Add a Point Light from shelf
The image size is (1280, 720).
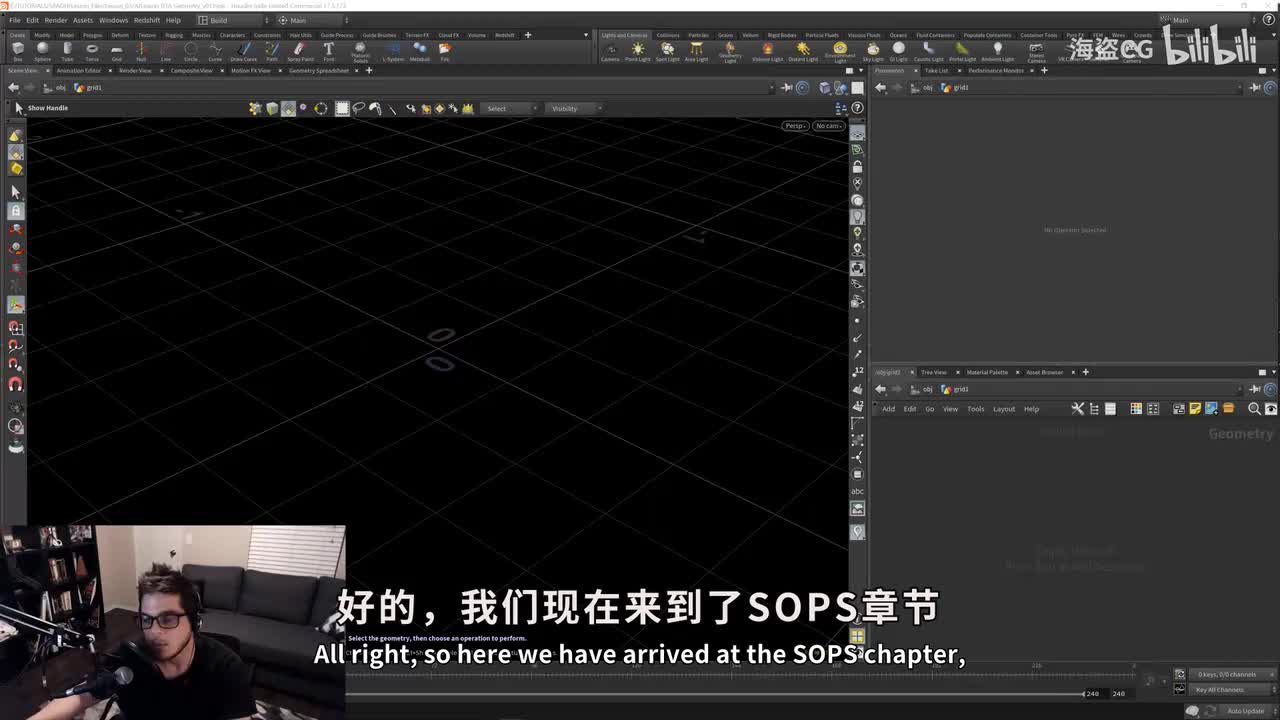click(x=638, y=51)
